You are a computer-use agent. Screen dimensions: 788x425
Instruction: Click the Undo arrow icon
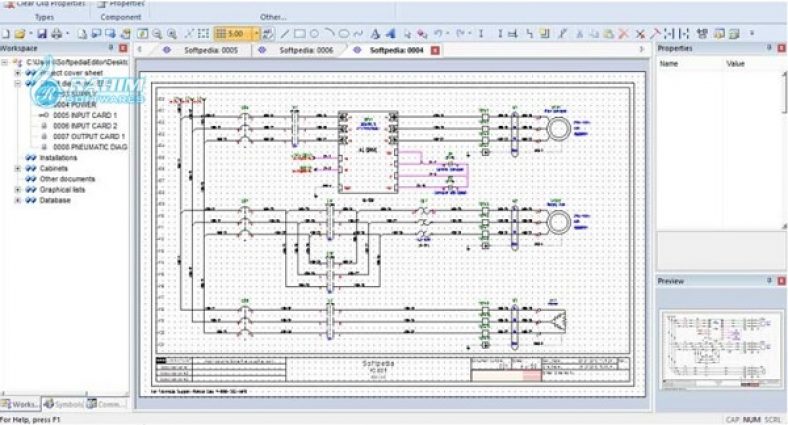pos(438,34)
